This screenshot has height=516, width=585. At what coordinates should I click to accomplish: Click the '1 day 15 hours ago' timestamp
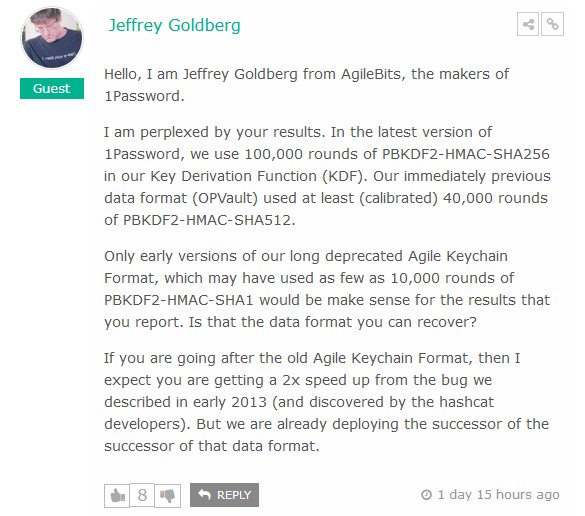pos(498,495)
